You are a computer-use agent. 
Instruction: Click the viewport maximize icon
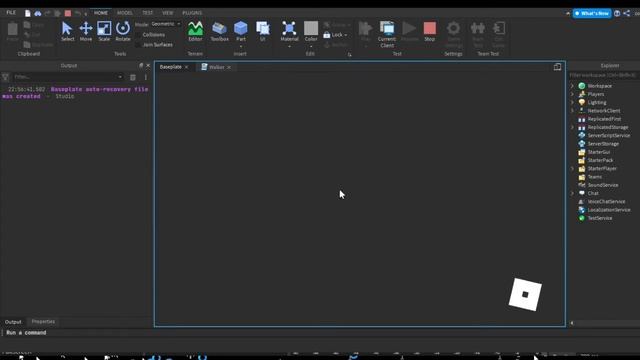[557, 67]
